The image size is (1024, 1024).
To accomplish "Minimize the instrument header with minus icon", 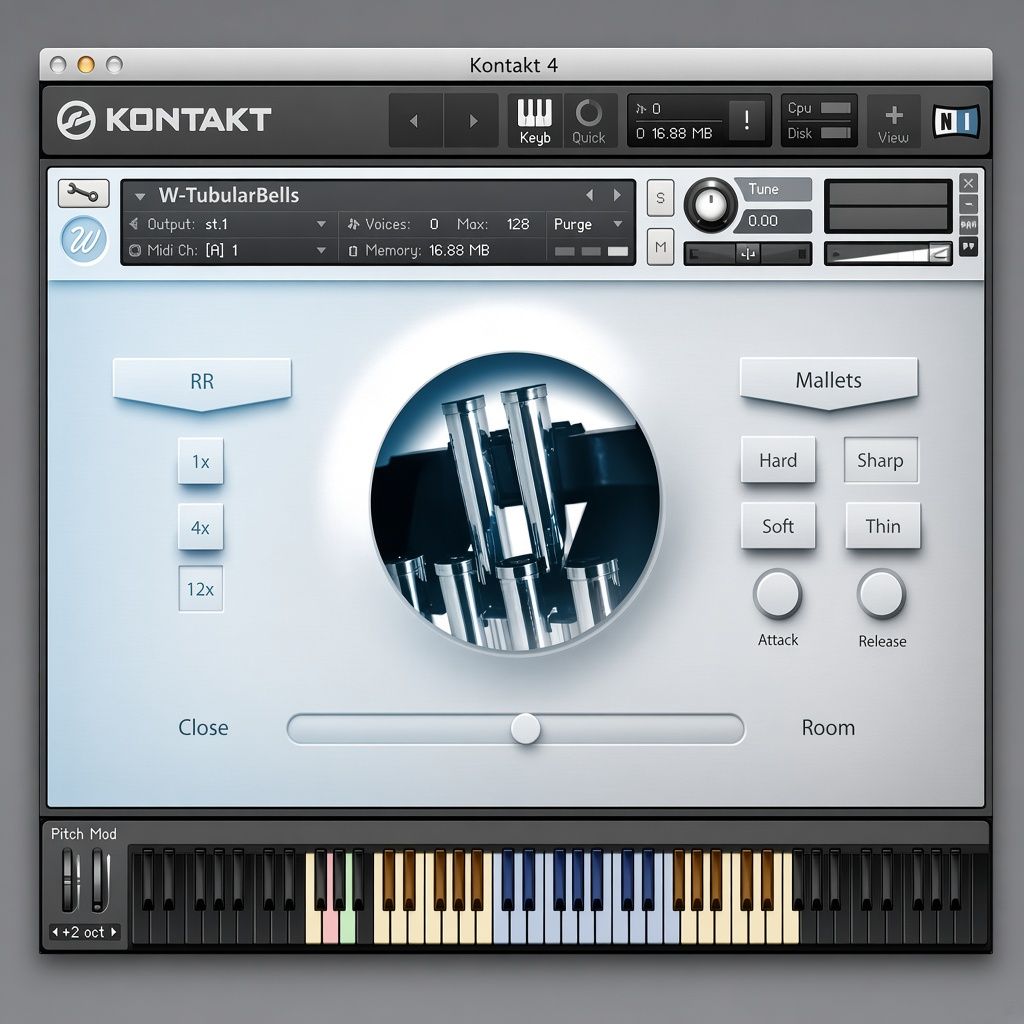I will click(x=968, y=204).
